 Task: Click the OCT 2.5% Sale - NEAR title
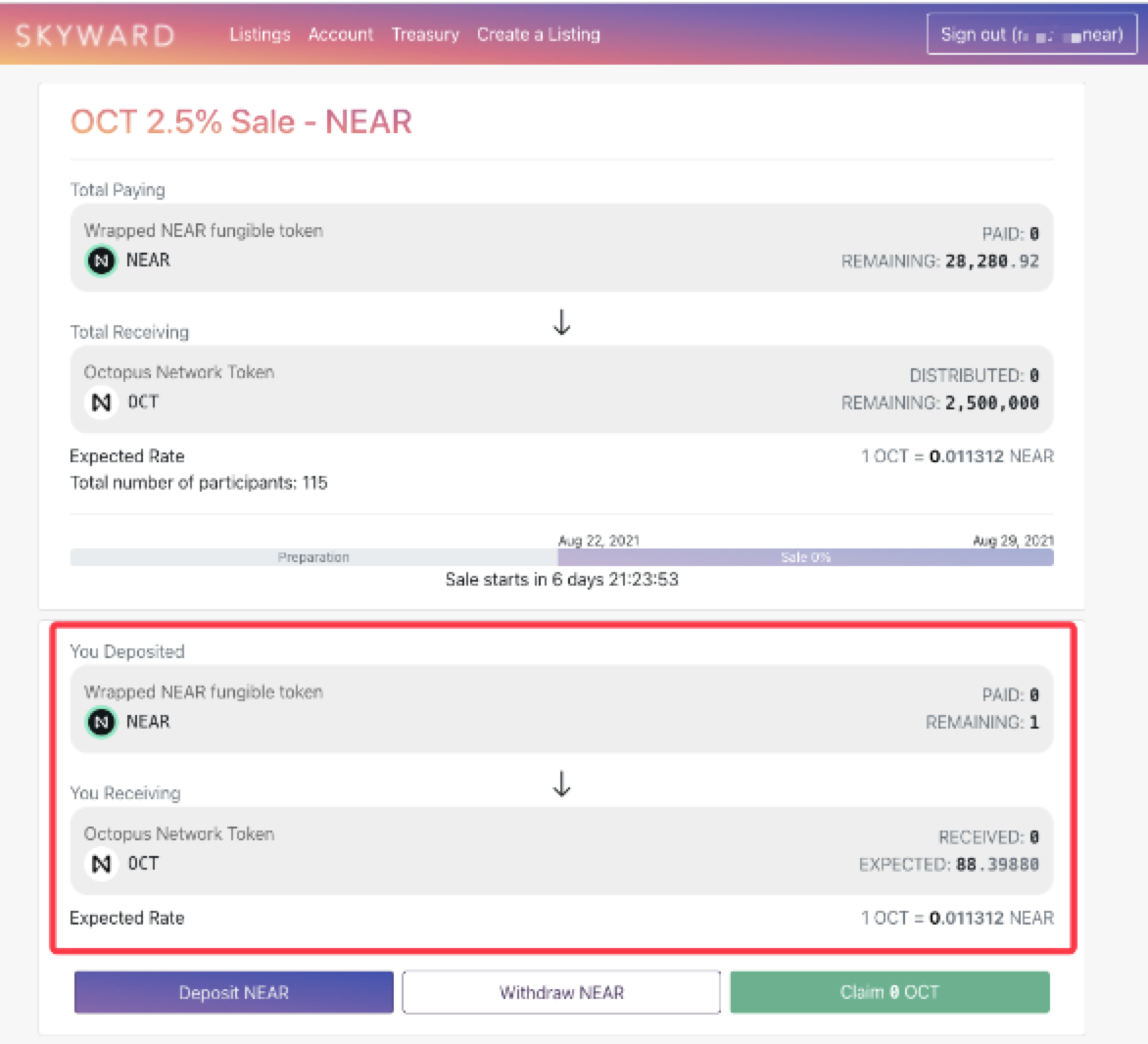pos(241,121)
